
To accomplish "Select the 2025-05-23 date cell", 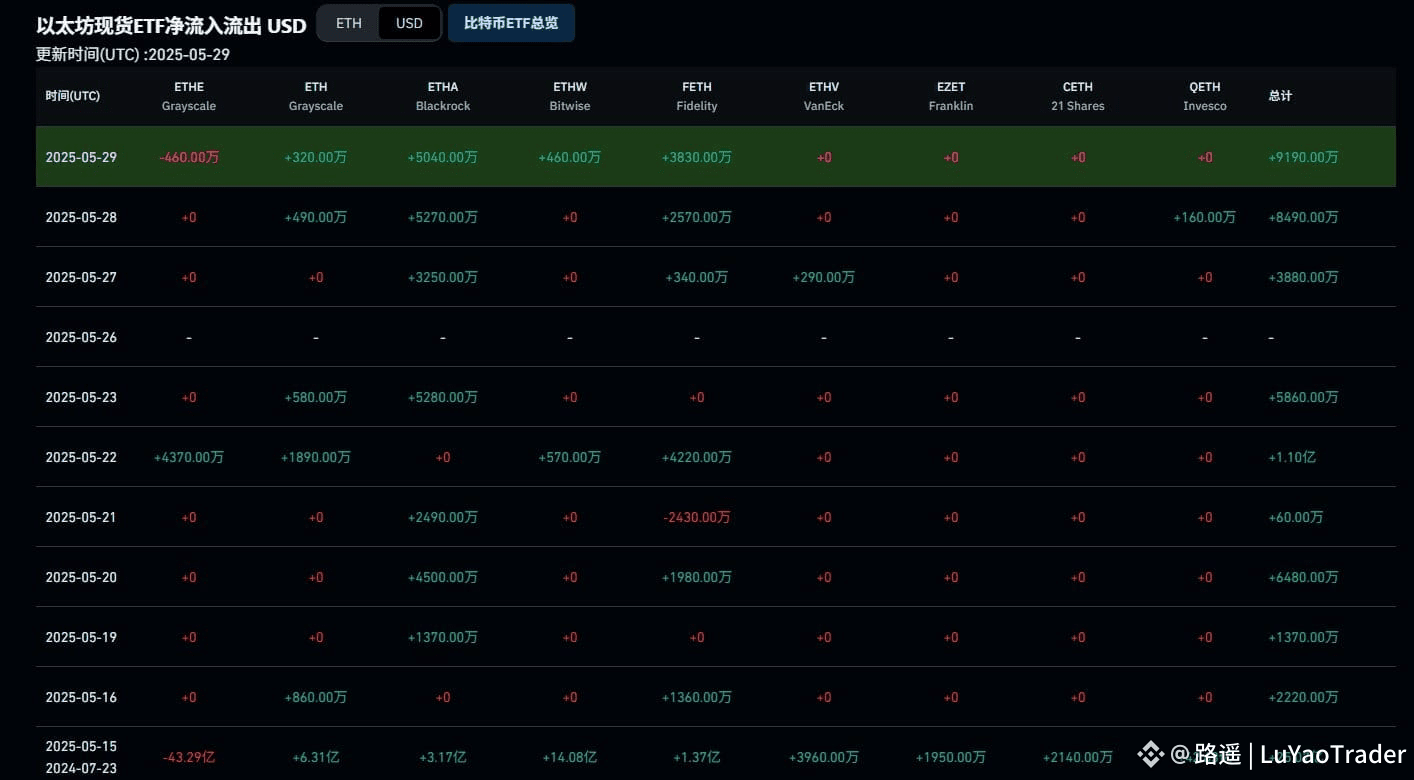I will [81, 397].
